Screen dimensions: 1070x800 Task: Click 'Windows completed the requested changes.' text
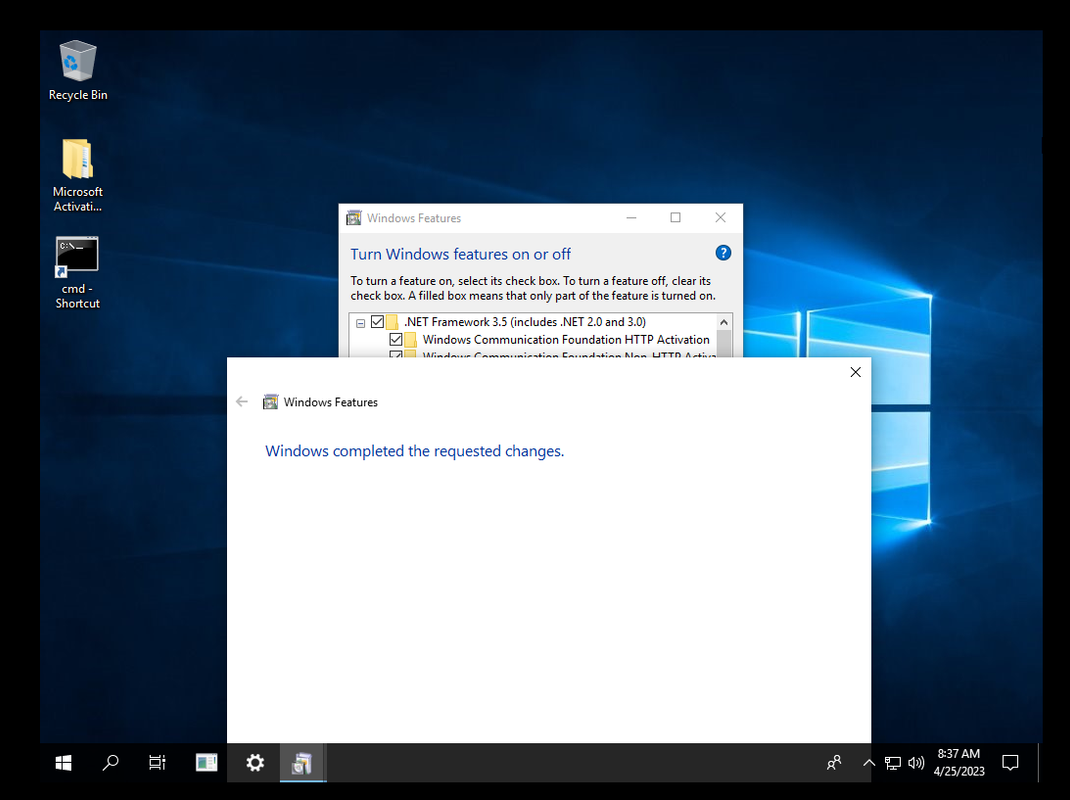coord(414,451)
